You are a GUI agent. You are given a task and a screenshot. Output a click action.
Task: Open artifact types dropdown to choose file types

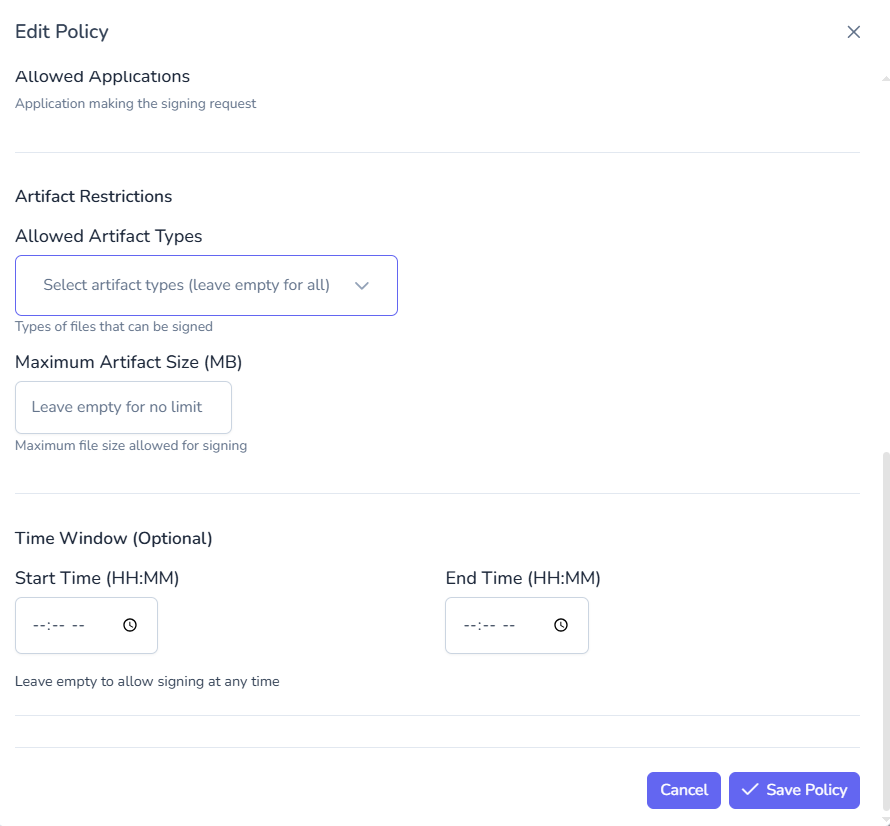[206, 285]
